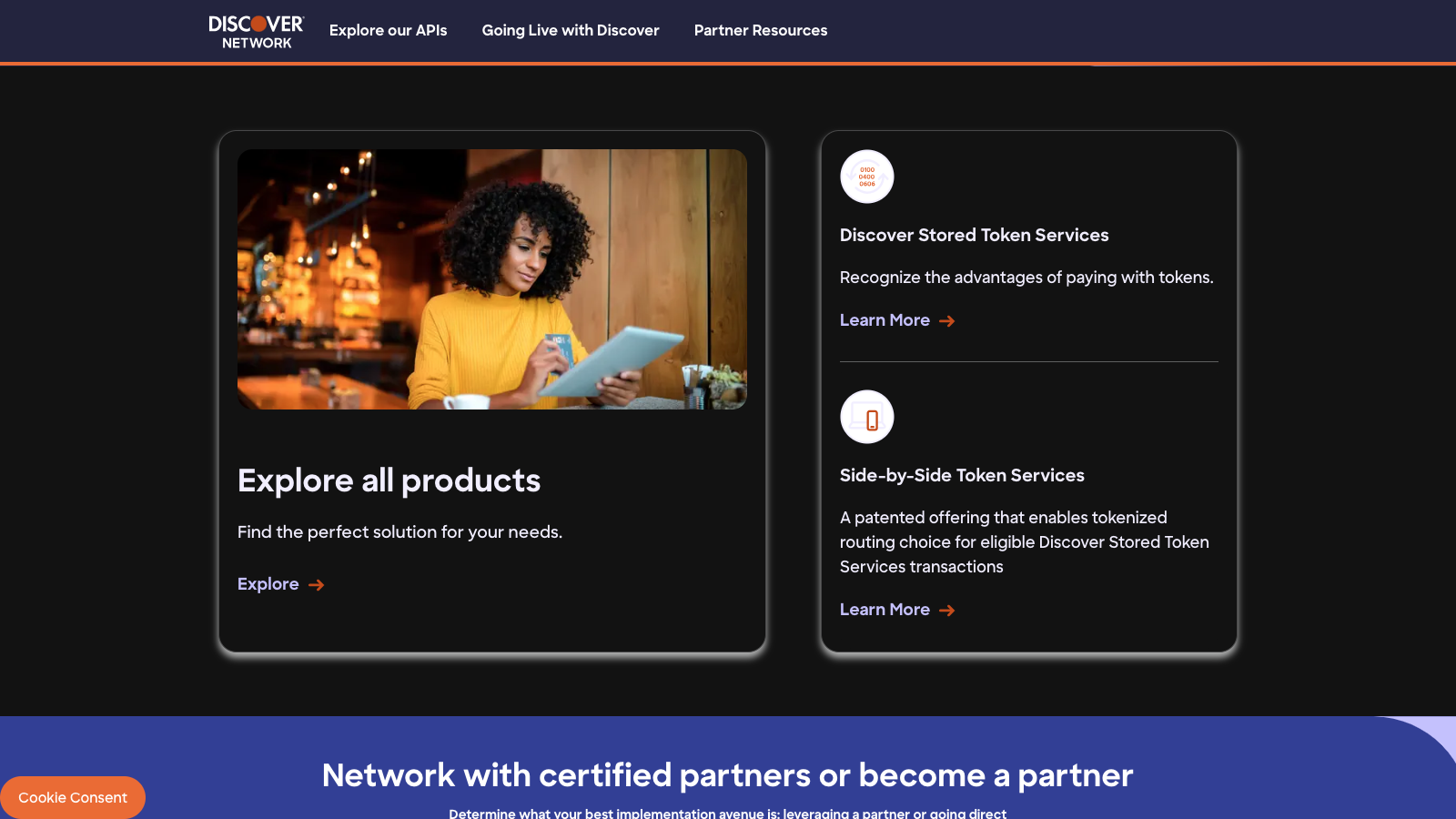Follow the Explore link under all products
The image size is (1456, 819).
pyautogui.click(x=268, y=584)
